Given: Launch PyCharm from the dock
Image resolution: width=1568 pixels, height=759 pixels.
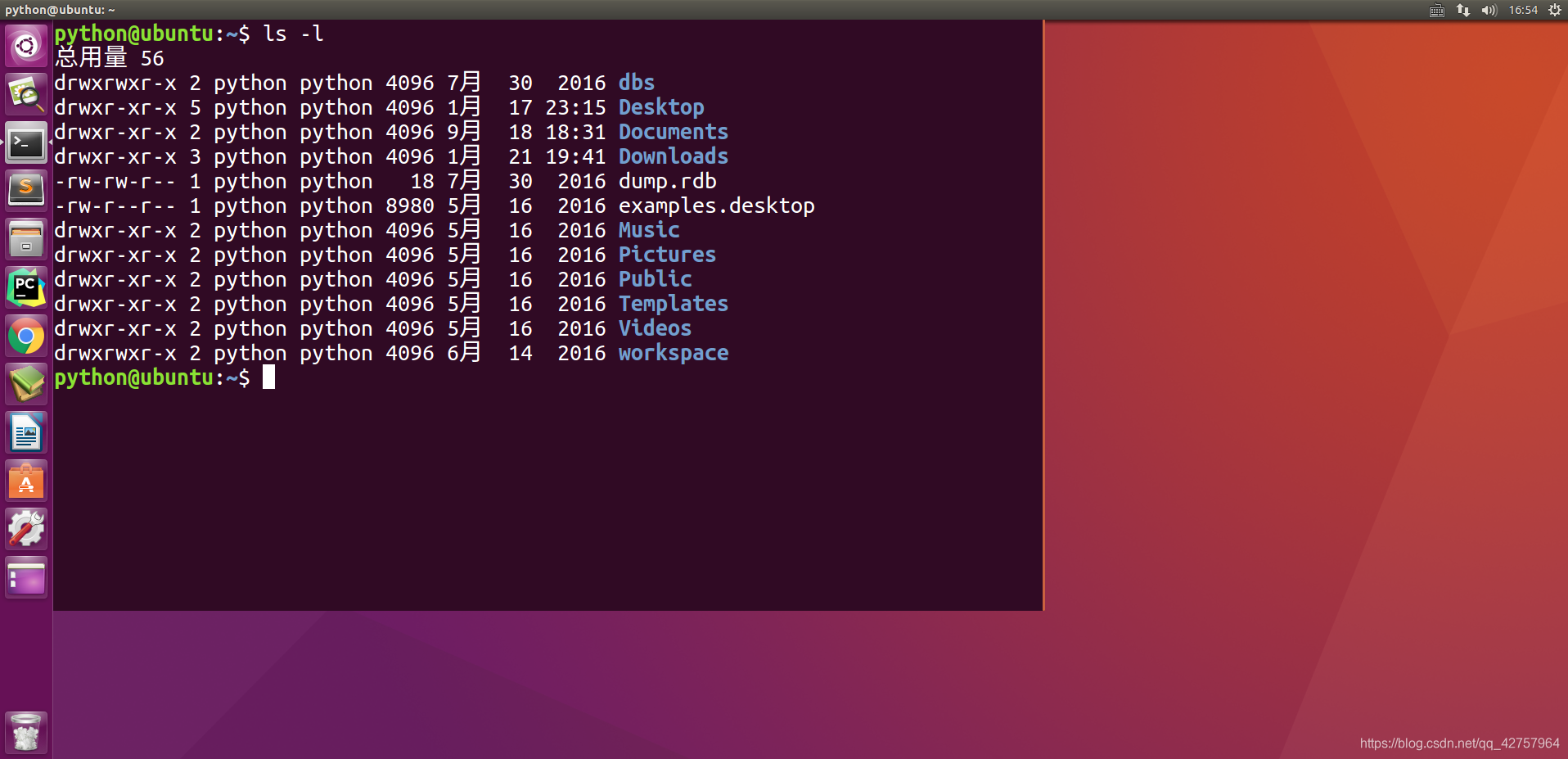Looking at the screenshot, I should point(26,287).
